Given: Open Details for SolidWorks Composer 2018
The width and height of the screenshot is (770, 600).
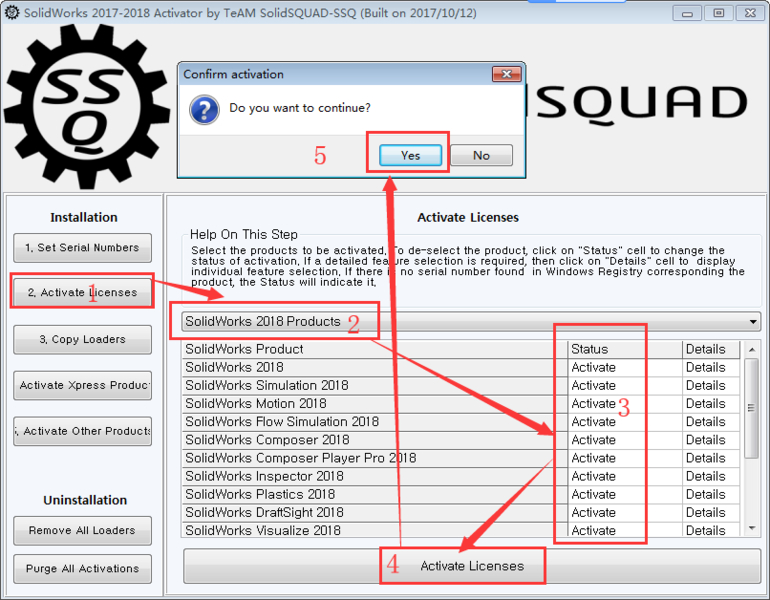Looking at the screenshot, I should 711,440.
